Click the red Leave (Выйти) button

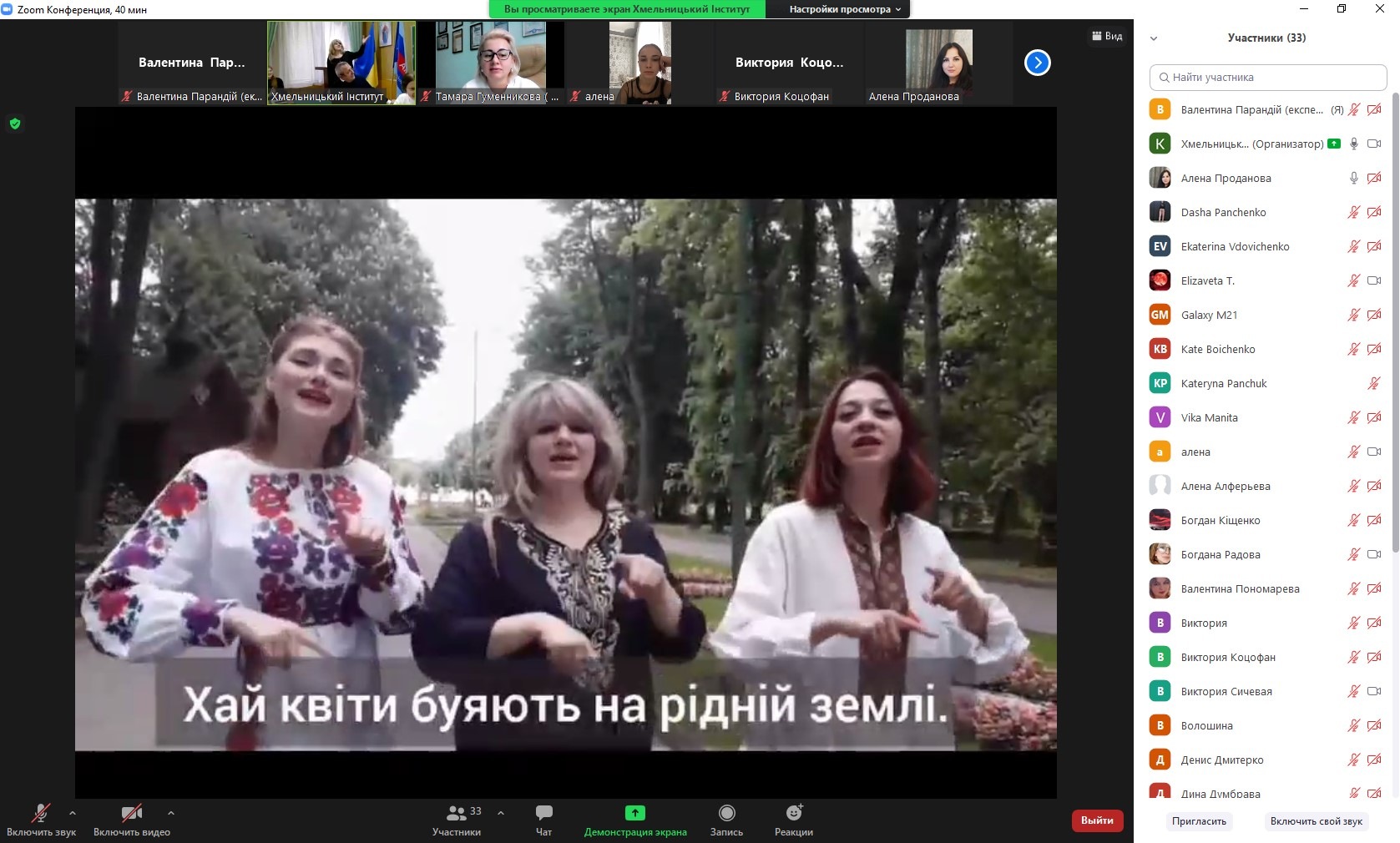(x=1096, y=820)
